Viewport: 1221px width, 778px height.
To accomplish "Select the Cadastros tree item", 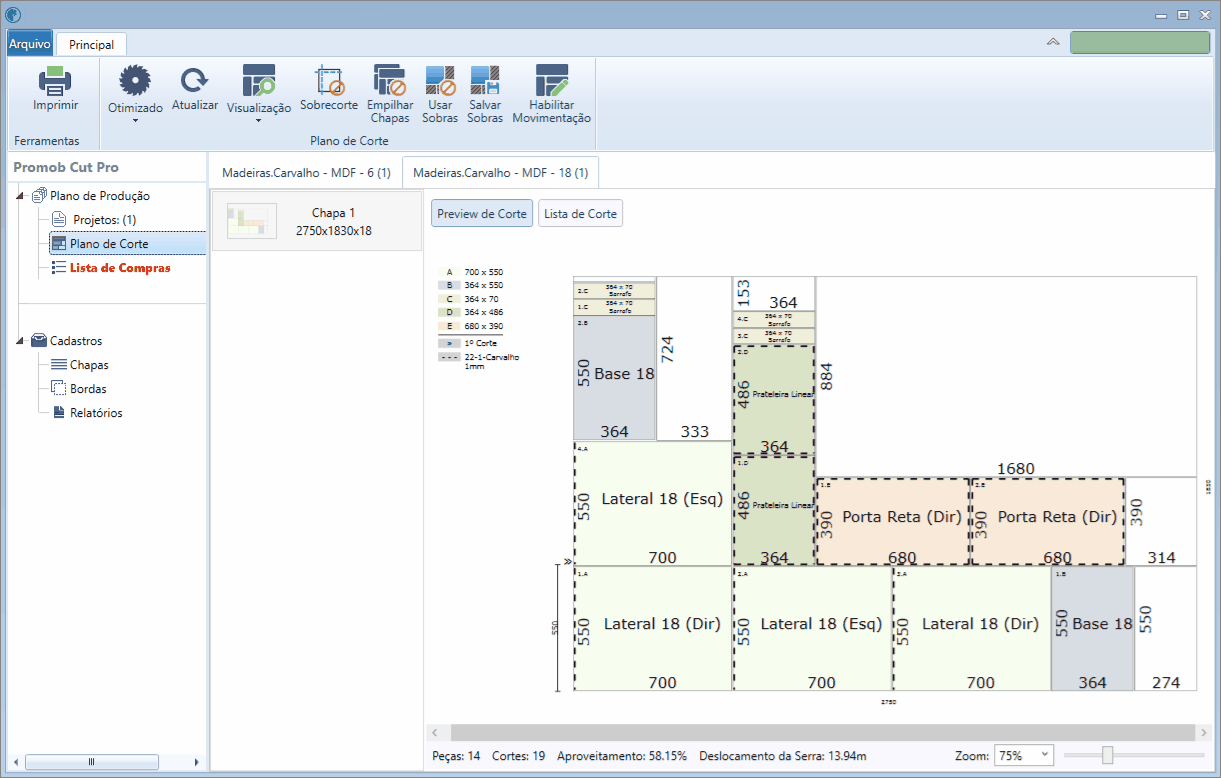I will [76, 341].
